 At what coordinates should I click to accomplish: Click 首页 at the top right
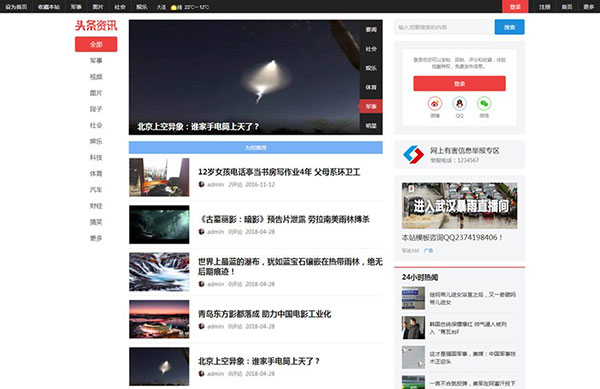[567, 7]
